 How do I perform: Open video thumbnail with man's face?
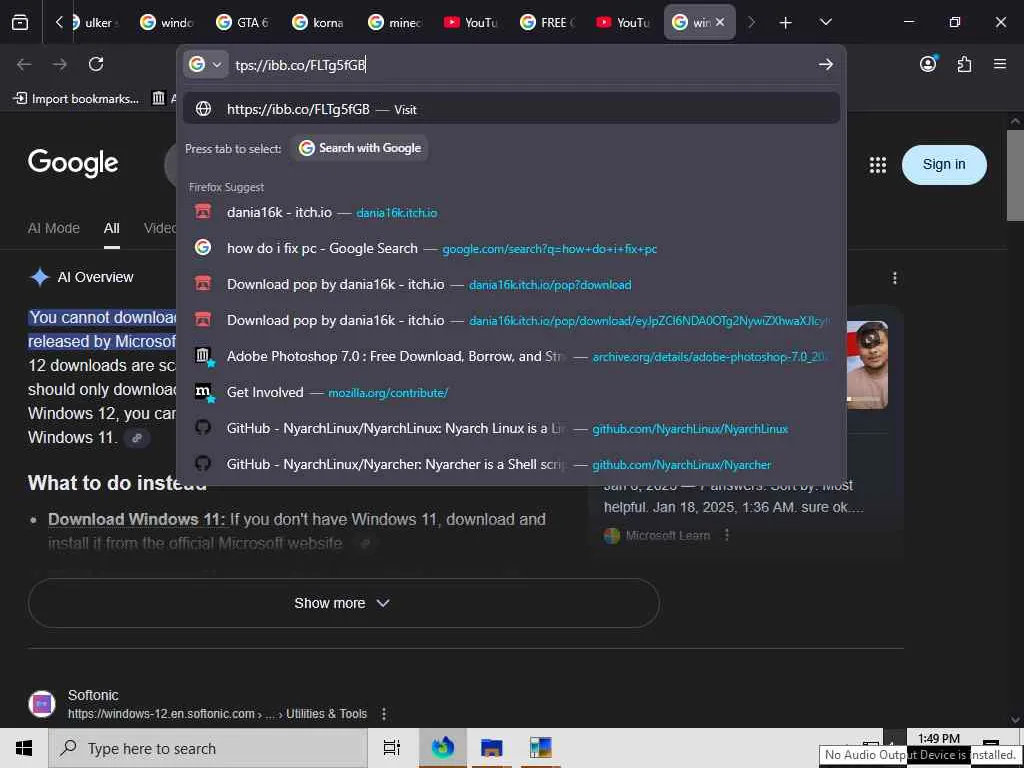(867, 364)
